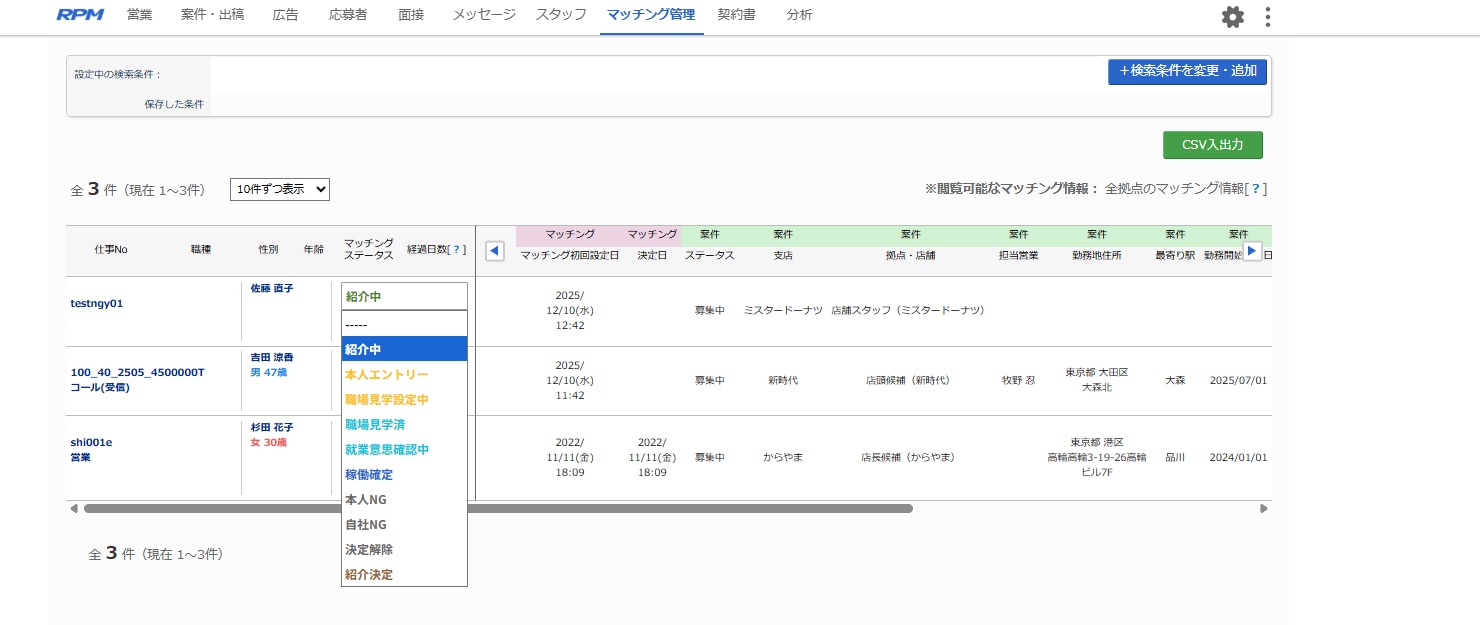Viewport: 1480px width, 625px height.
Task: Go to the 応募者 section
Action: pos(347,15)
